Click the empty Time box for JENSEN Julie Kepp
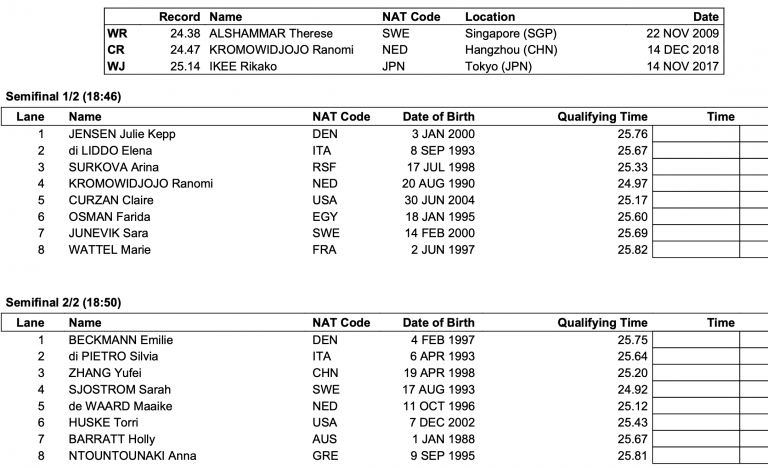Viewport: 768px width, 468px height. pyautogui.click(x=695, y=133)
